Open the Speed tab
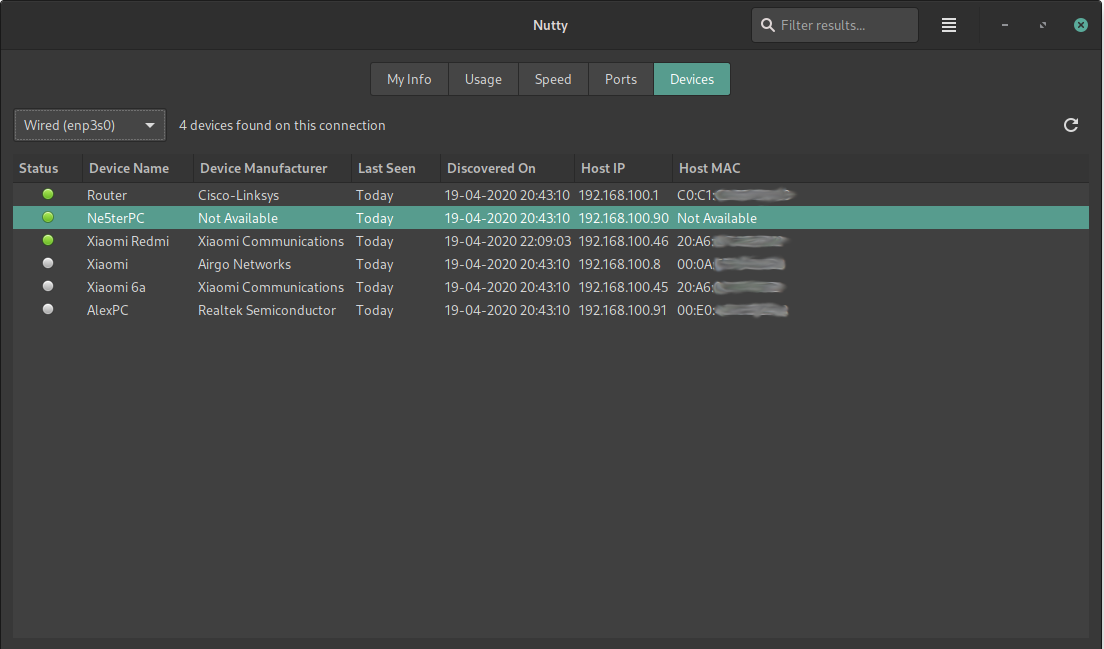1104x649 pixels. click(x=553, y=79)
